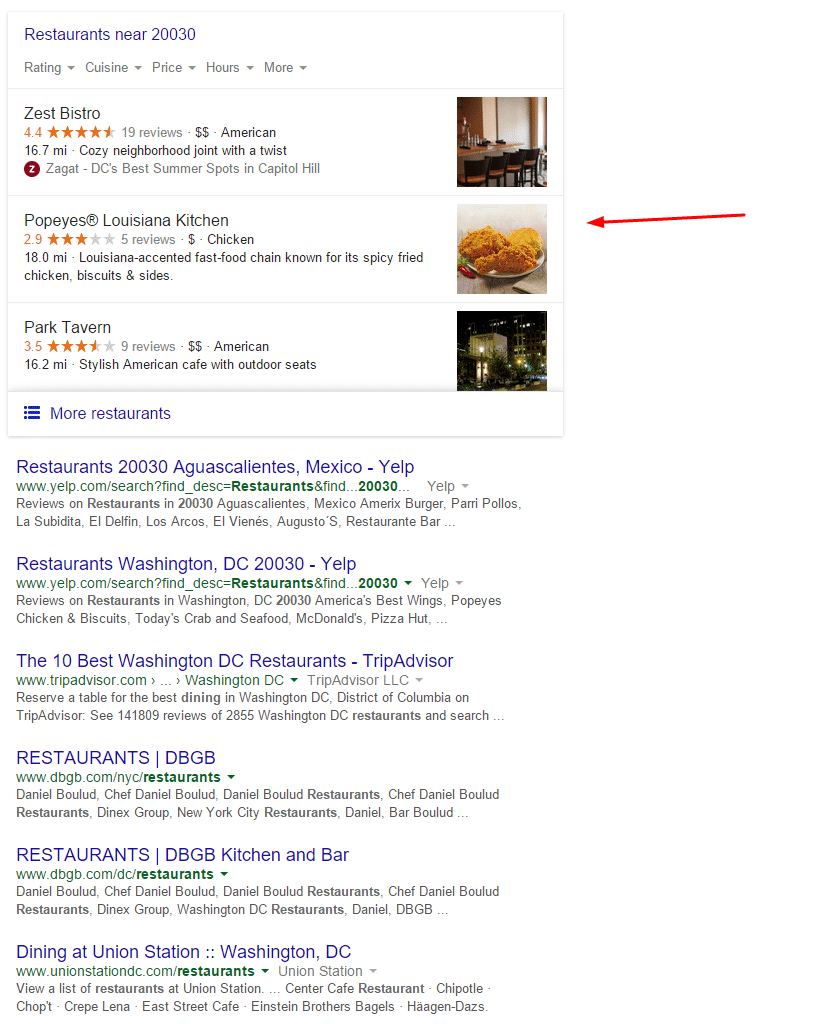Open the Zest Bistro listing
Image resolution: width=815 pixels, height=1024 pixels.
[62, 114]
